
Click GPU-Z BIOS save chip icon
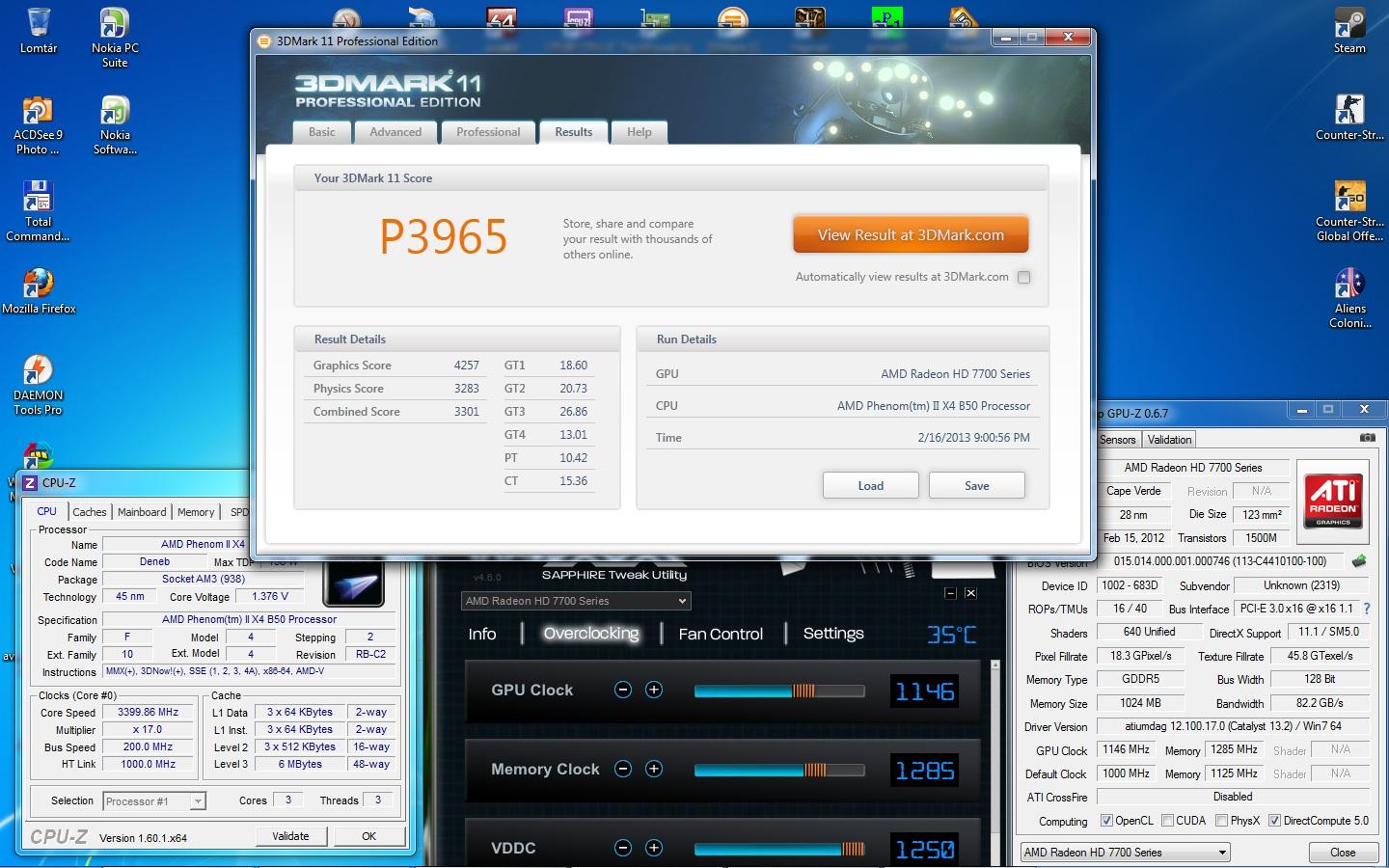tap(1359, 560)
